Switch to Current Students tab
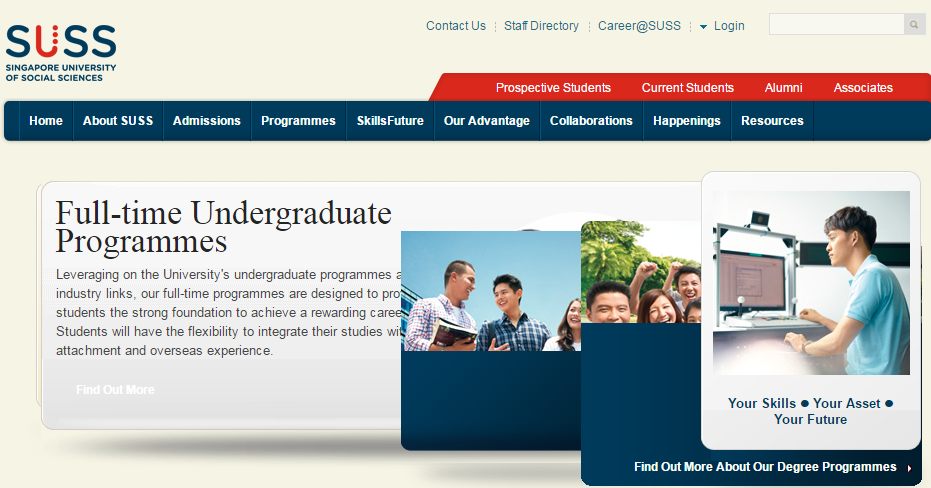The width and height of the screenshot is (931, 488). [687, 88]
